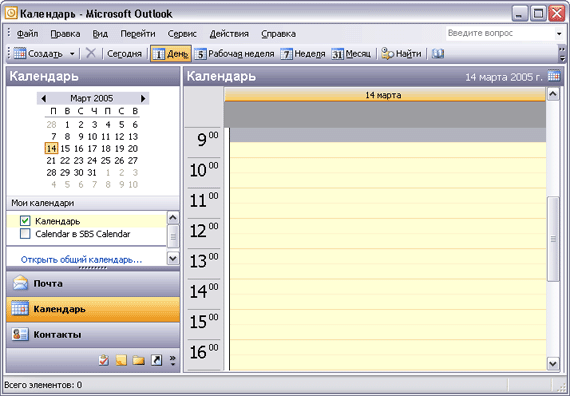Open toolbar options chevron at right
The image size is (570, 396).
(562, 54)
